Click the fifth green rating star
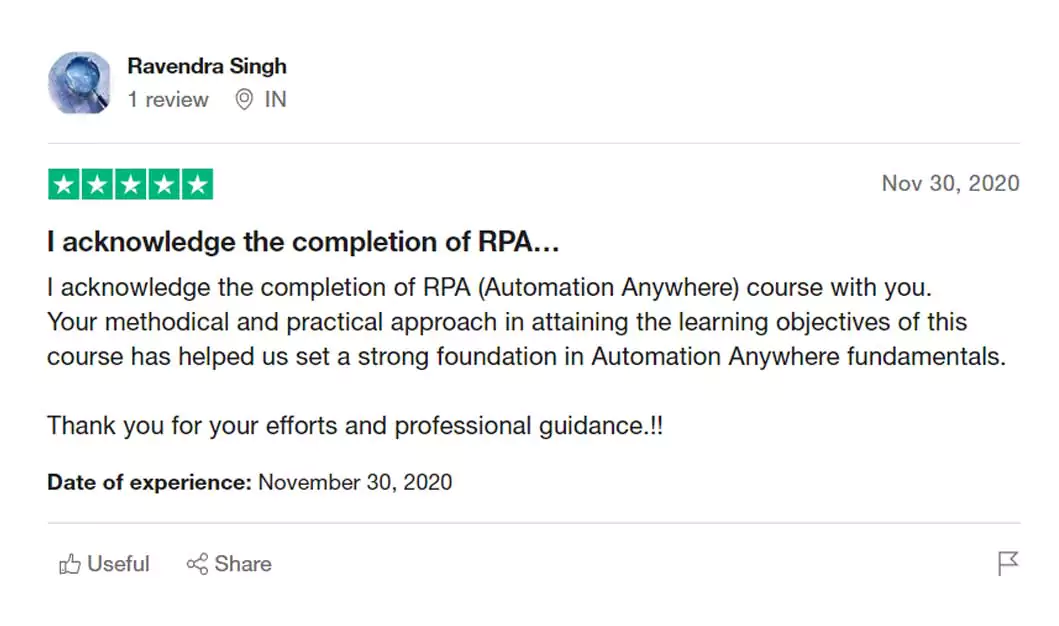The image size is (1059, 626). pos(198,185)
